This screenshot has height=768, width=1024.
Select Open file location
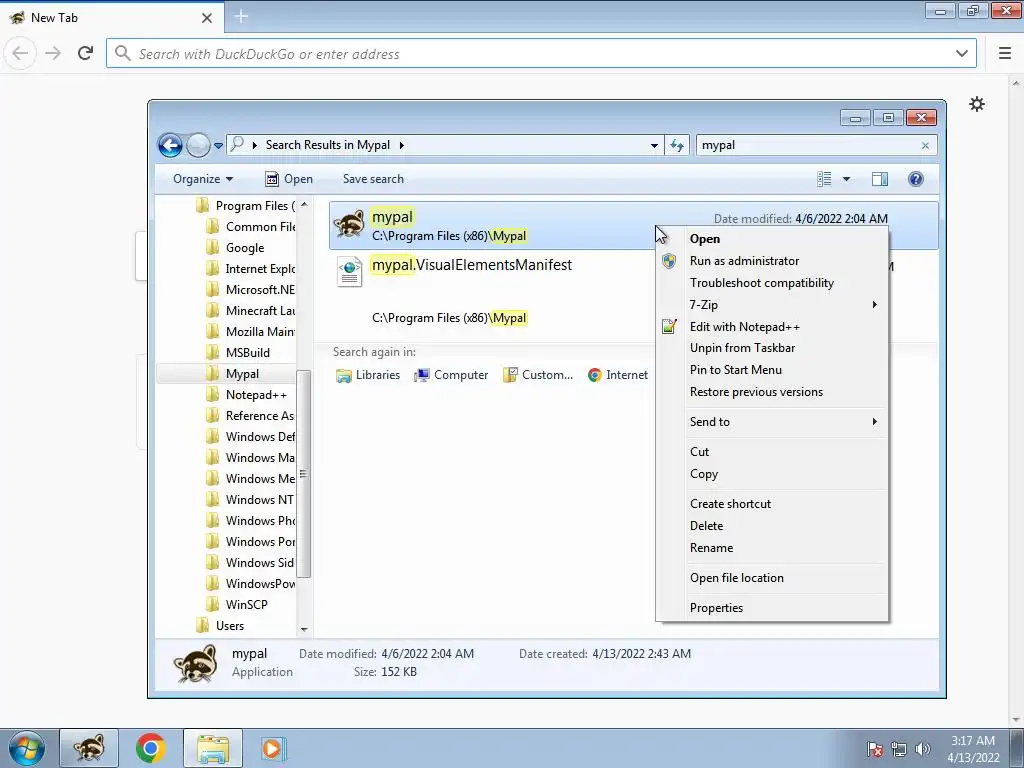click(x=773, y=578)
